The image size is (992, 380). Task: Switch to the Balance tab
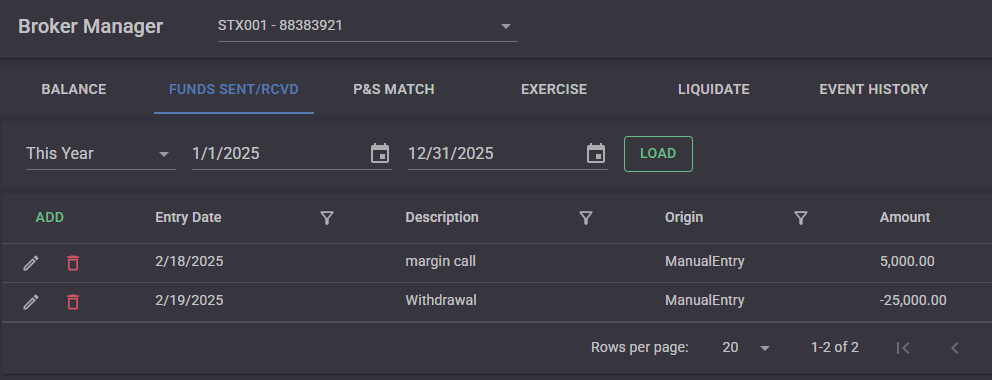coord(74,90)
